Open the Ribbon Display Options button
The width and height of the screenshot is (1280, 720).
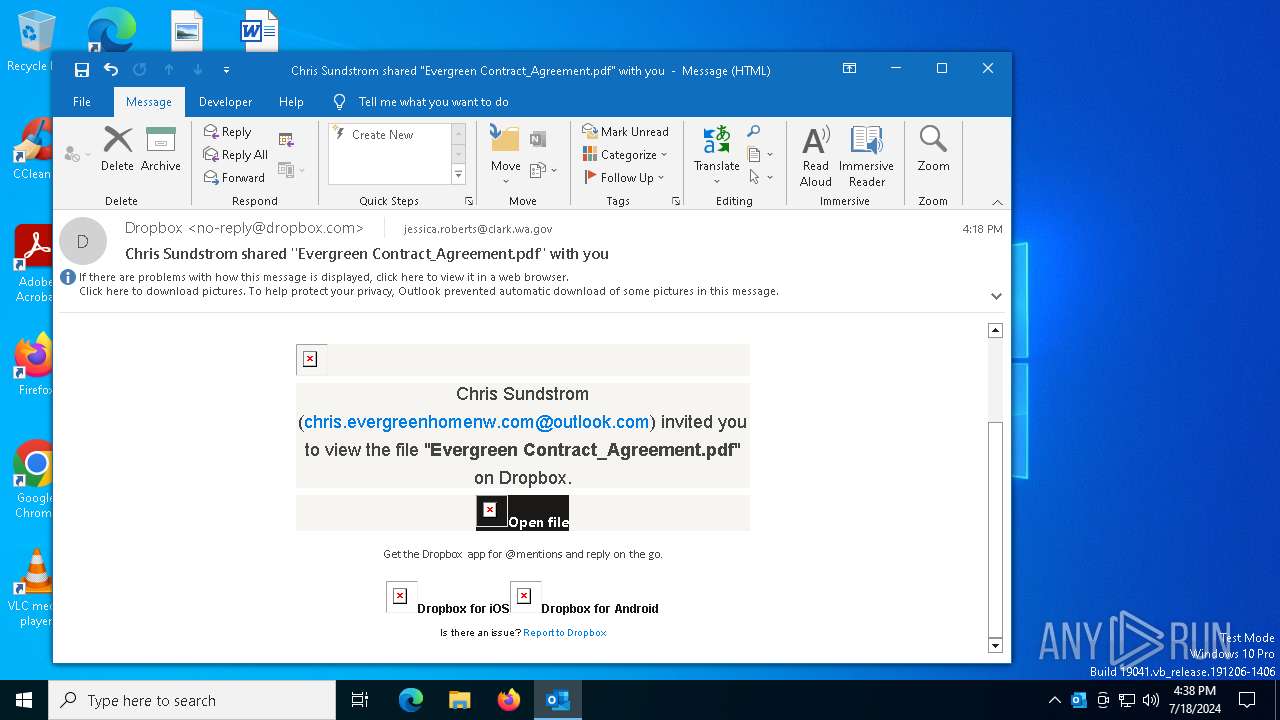pos(849,68)
